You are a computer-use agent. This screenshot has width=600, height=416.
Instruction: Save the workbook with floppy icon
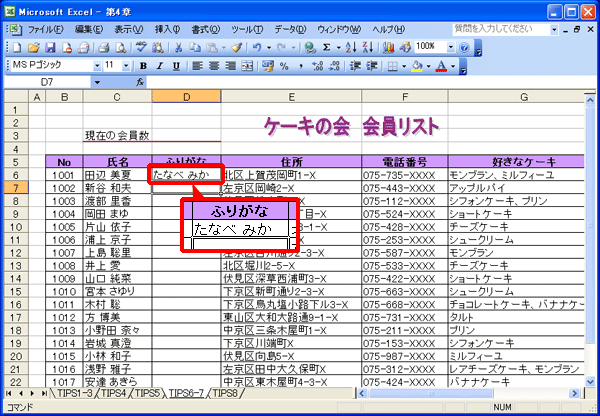pyautogui.click(x=50, y=47)
